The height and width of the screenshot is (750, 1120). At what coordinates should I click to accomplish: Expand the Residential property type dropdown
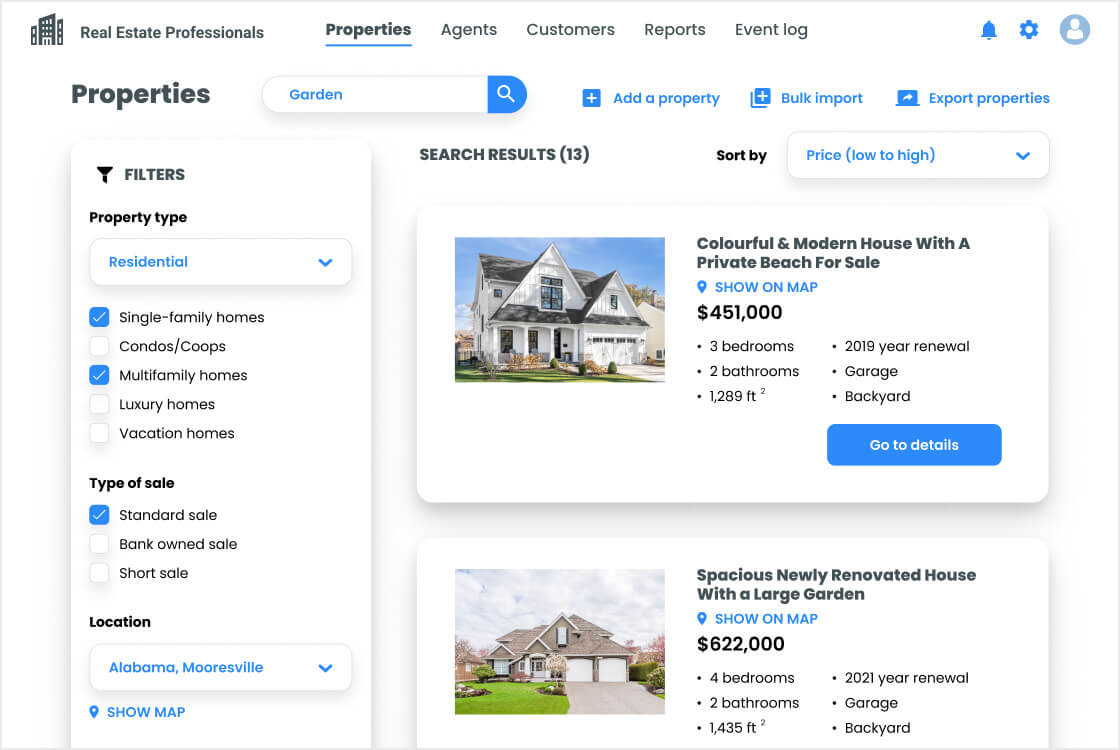click(x=220, y=262)
